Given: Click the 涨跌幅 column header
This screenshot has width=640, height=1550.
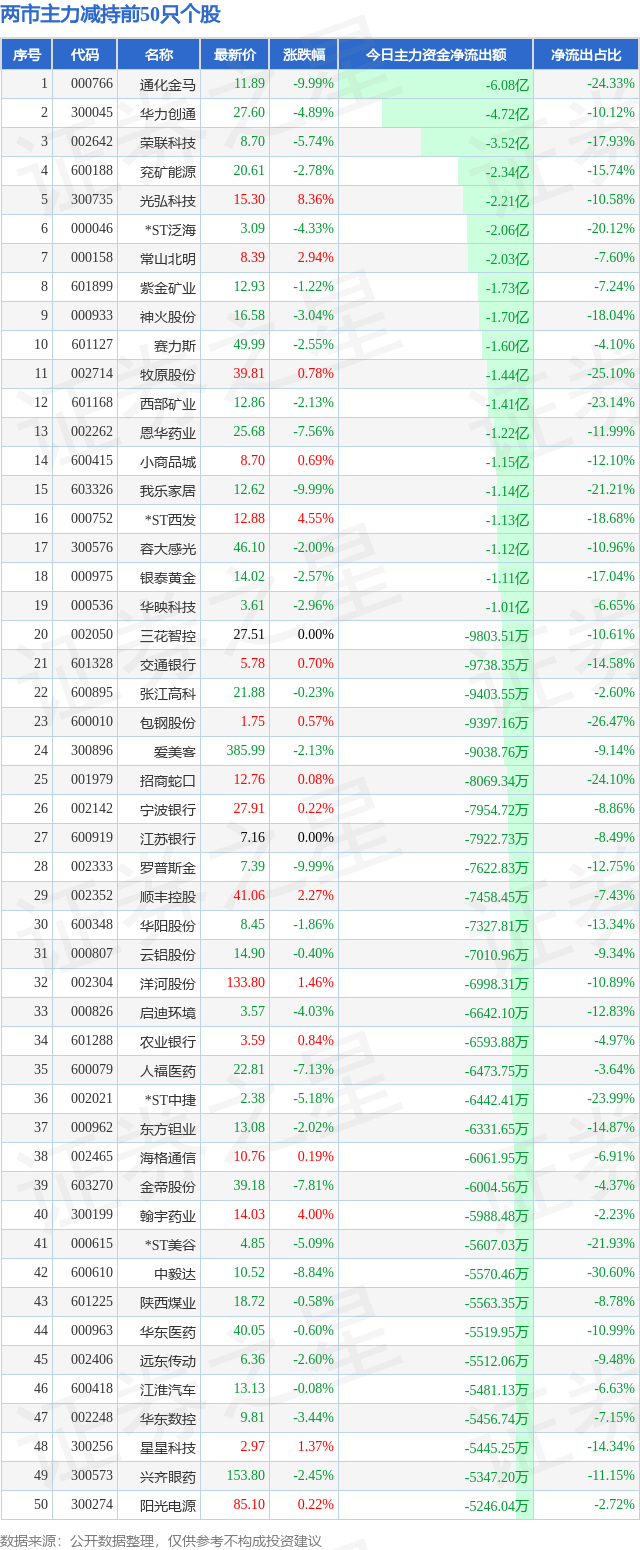Looking at the screenshot, I should (x=304, y=54).
